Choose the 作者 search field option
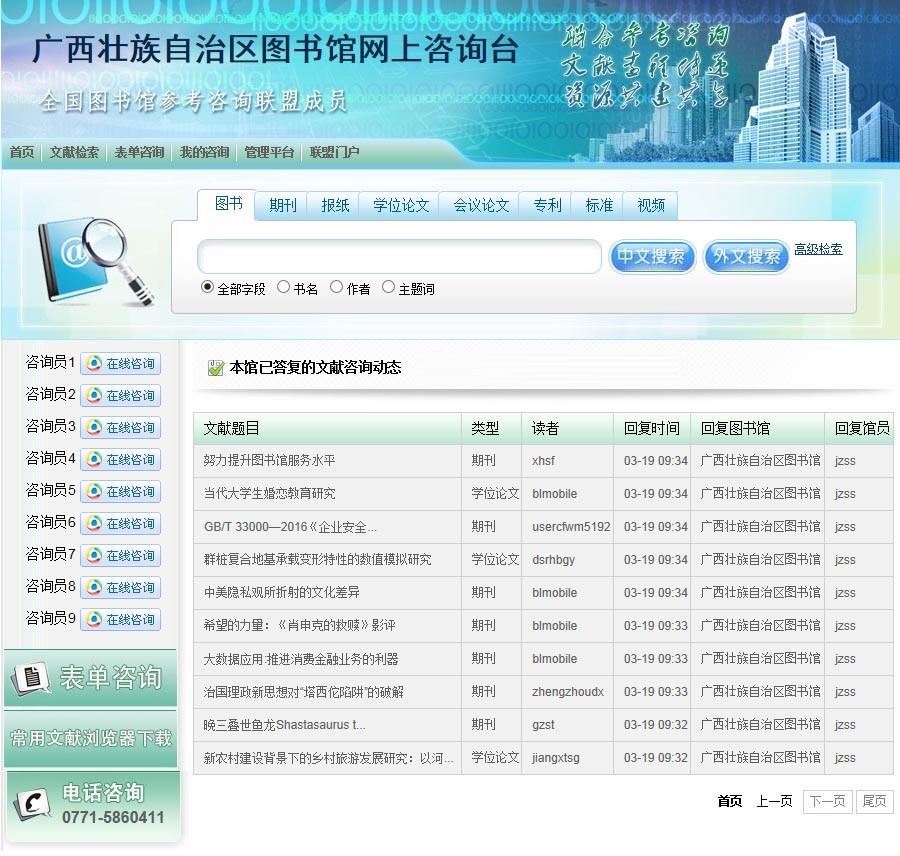 pos(336,287)
